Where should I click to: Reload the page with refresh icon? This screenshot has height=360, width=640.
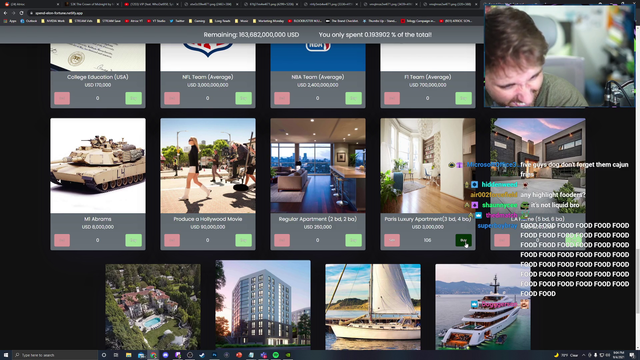click(x=22, y=13)
